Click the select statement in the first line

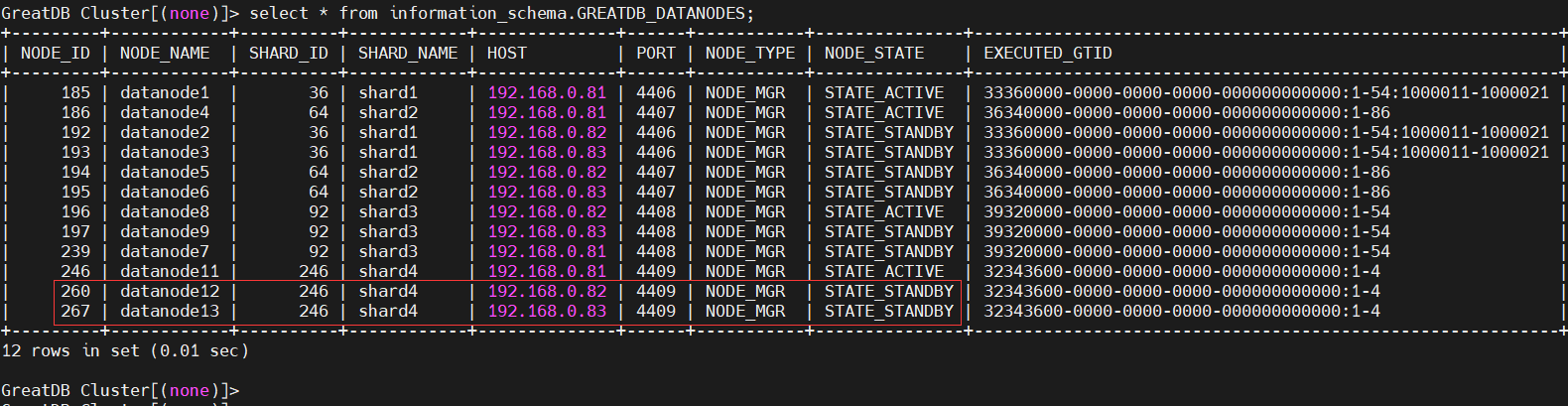click(x=502, y=14)
